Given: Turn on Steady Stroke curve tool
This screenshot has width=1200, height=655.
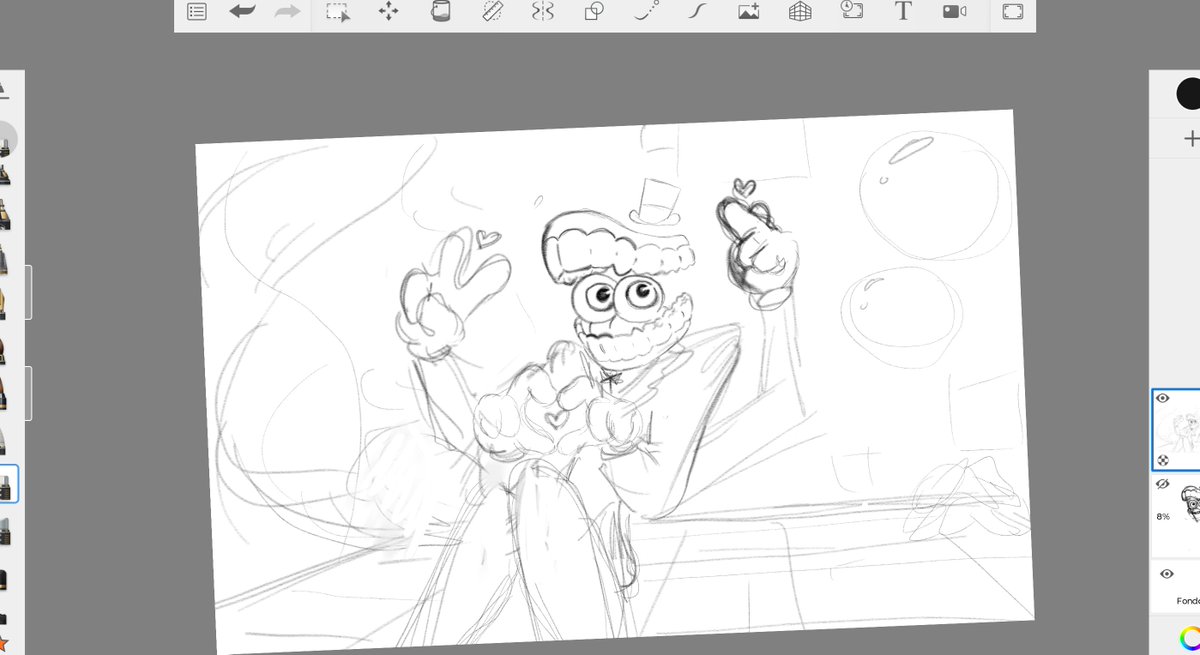Looking at the screenshot, I should 697,12.
